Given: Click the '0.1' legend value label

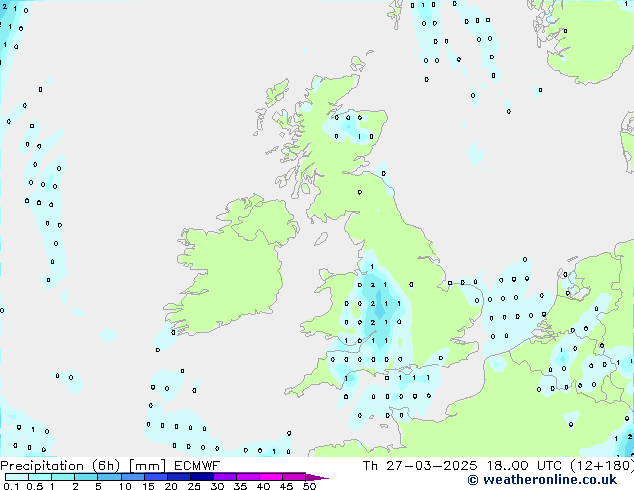Looking at the screenshot, I should coord(11,486).
